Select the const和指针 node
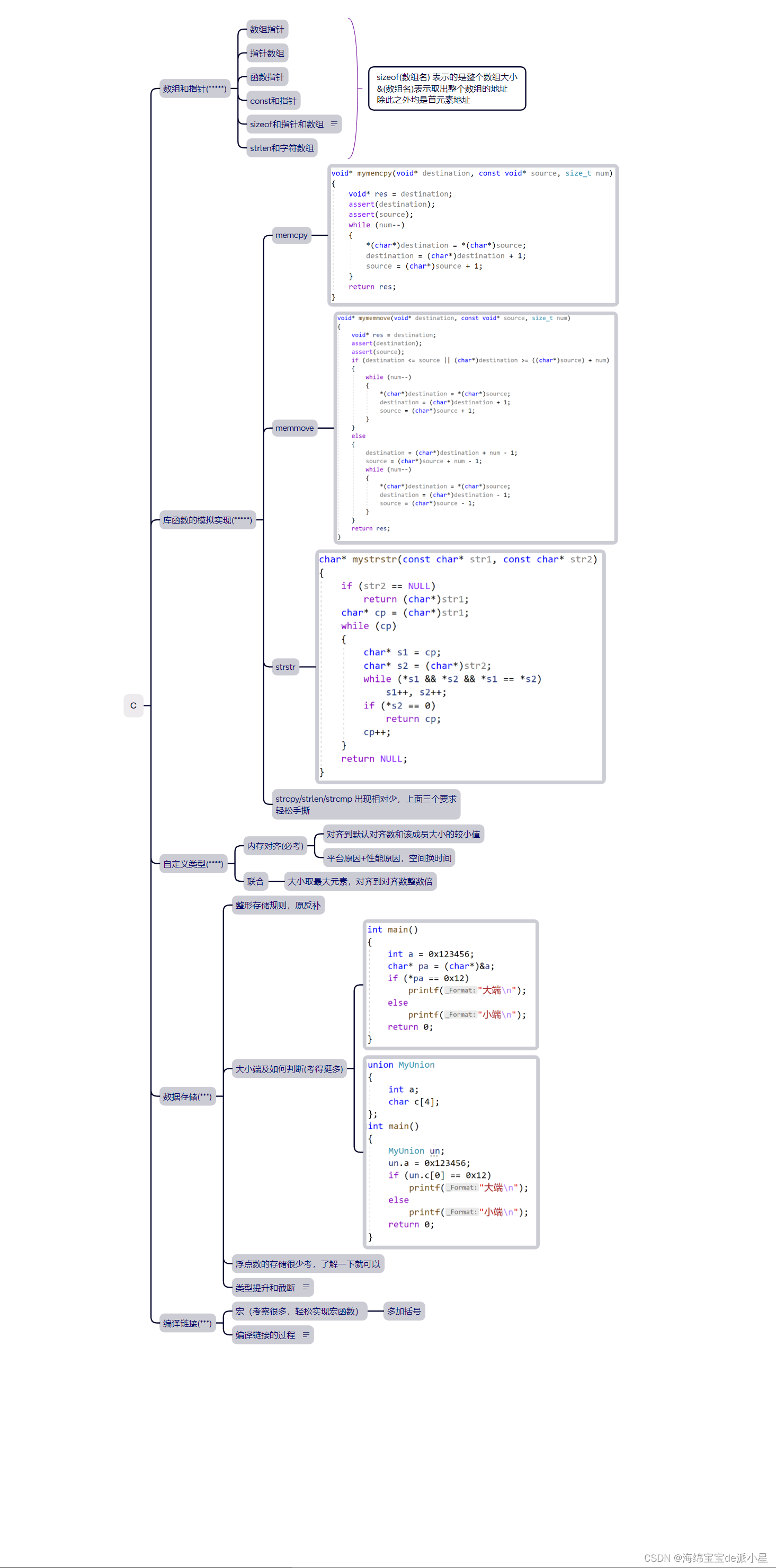Viewport: 776px width, 1568px height. (x=273, y=101)
